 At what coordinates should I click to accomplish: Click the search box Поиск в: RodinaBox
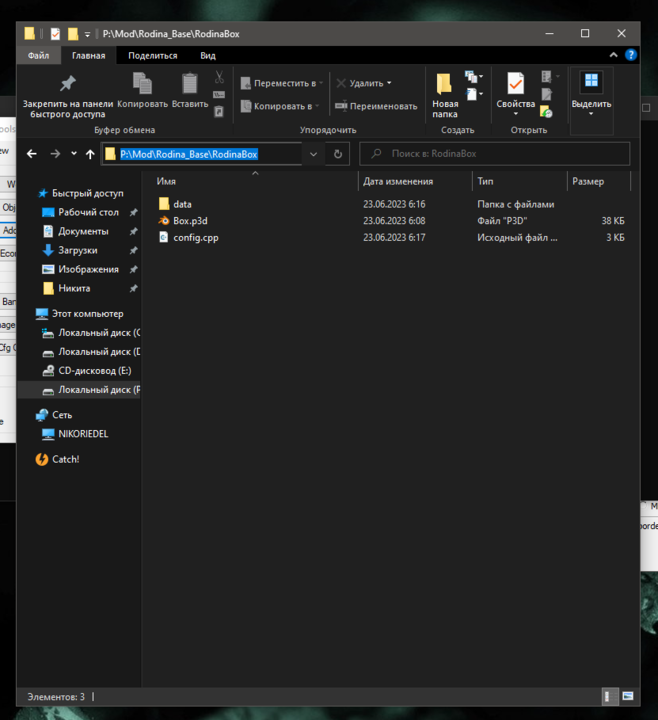pyautogui.click(x=495, y=154)
